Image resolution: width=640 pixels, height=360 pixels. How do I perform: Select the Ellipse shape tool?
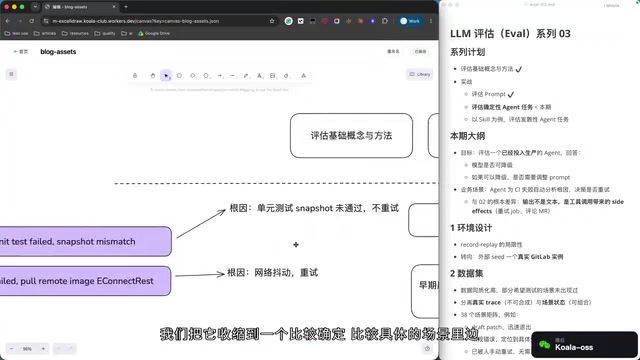[x=206, y=76]
